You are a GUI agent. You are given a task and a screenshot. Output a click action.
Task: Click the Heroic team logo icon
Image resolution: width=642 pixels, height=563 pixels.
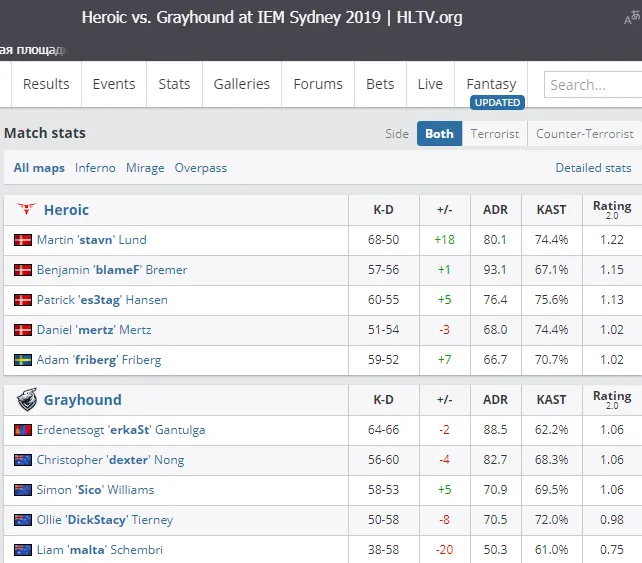[x=26, y=209]
